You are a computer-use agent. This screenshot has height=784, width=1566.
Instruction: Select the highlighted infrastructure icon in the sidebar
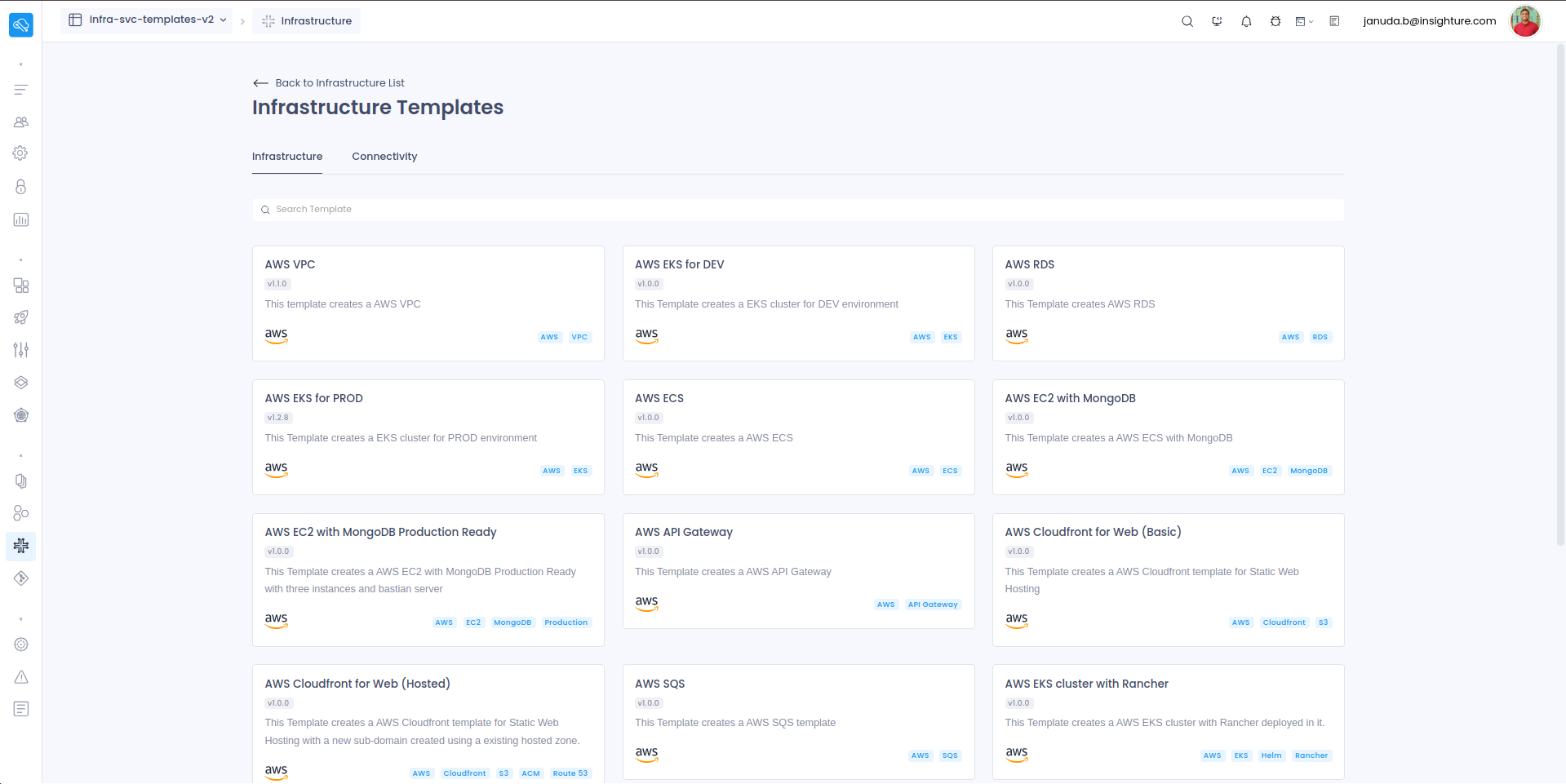21,546
